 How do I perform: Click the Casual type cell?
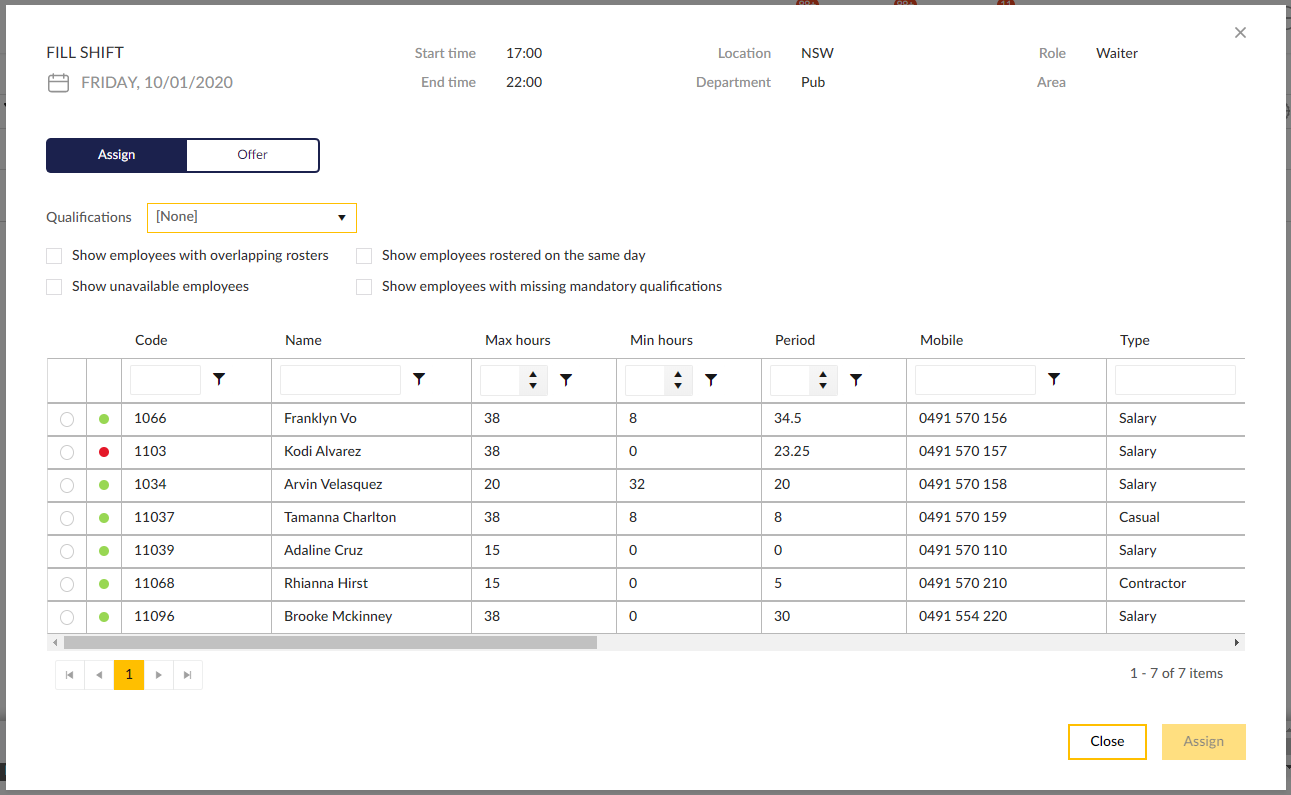point(1139,518)
